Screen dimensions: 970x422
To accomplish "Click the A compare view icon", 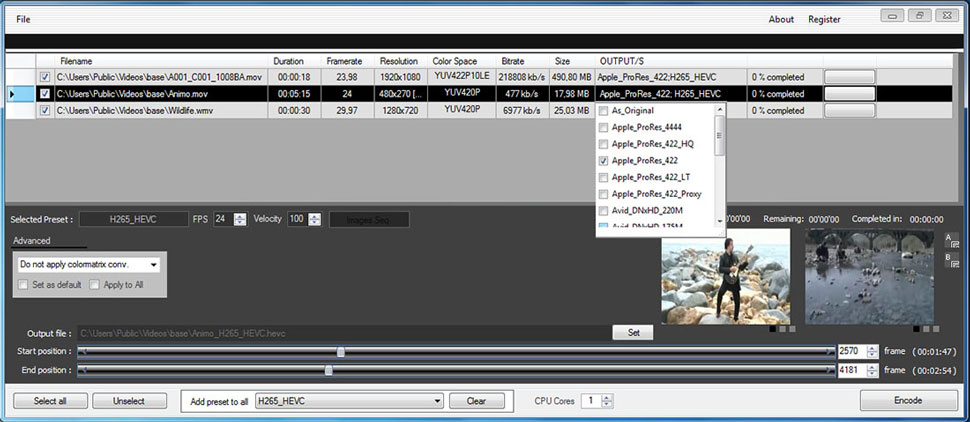I will pos(952,240).
